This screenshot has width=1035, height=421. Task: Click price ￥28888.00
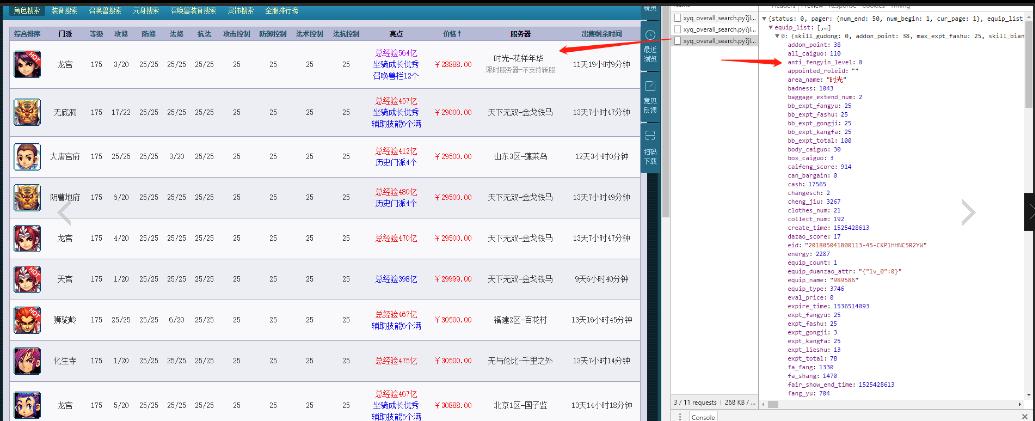[x=453, y=65]
